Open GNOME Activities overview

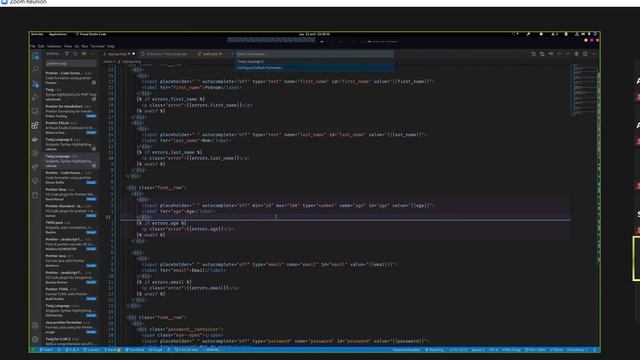tap(37, 34)
